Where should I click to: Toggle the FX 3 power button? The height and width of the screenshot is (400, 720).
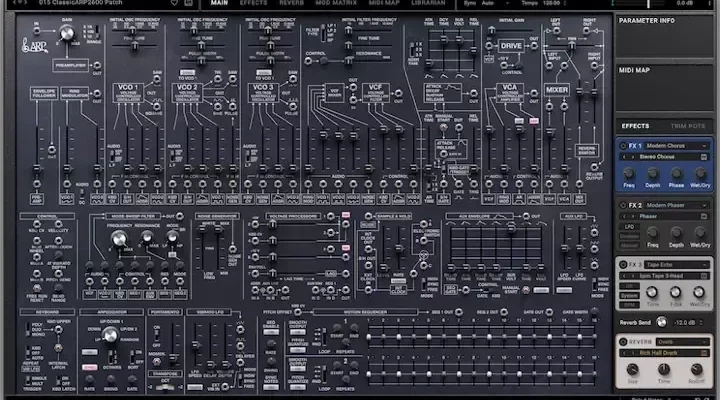(x=623, y=265)
